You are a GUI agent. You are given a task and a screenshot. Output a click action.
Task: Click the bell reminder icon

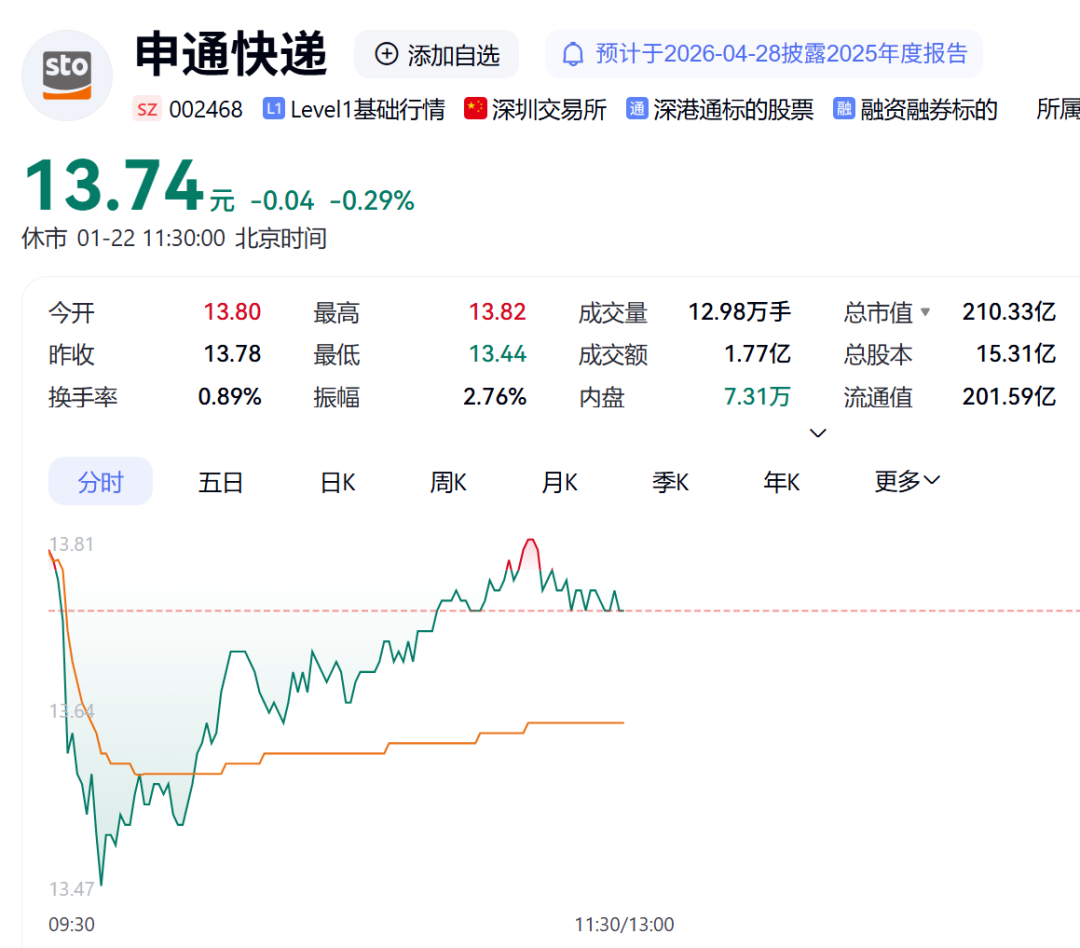[x=573, y=54]
